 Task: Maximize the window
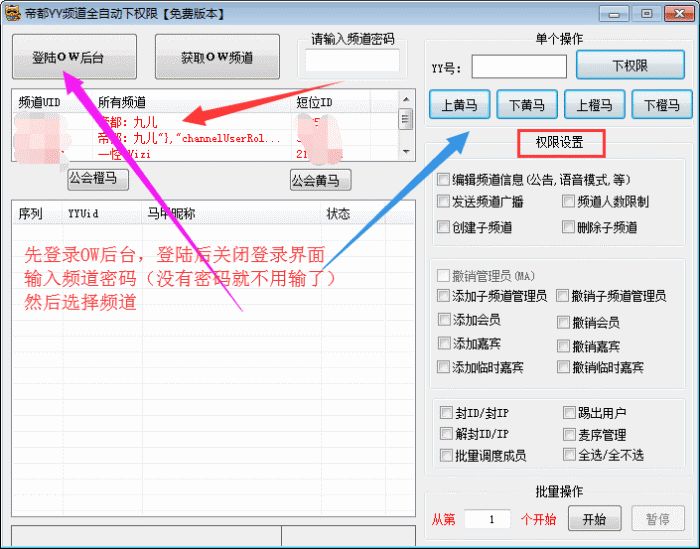(646, 14)
